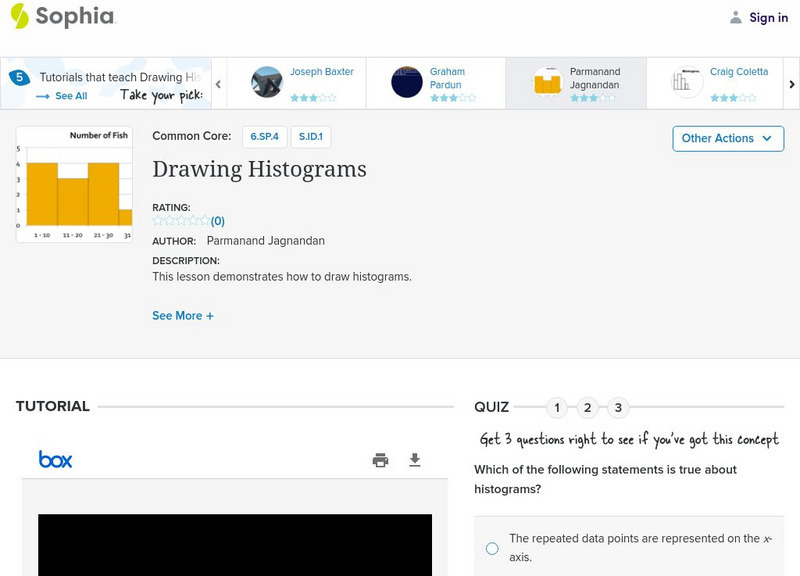
Task: Download the tutorial file
Action: point(415,460)
